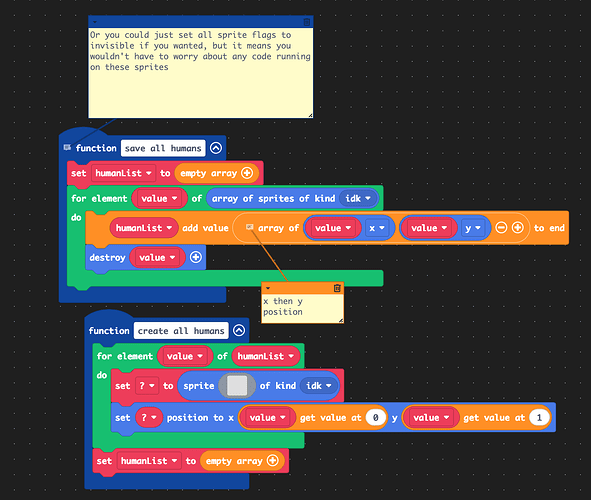Delete the 'x then y position' comment

(x=337, y=288)
